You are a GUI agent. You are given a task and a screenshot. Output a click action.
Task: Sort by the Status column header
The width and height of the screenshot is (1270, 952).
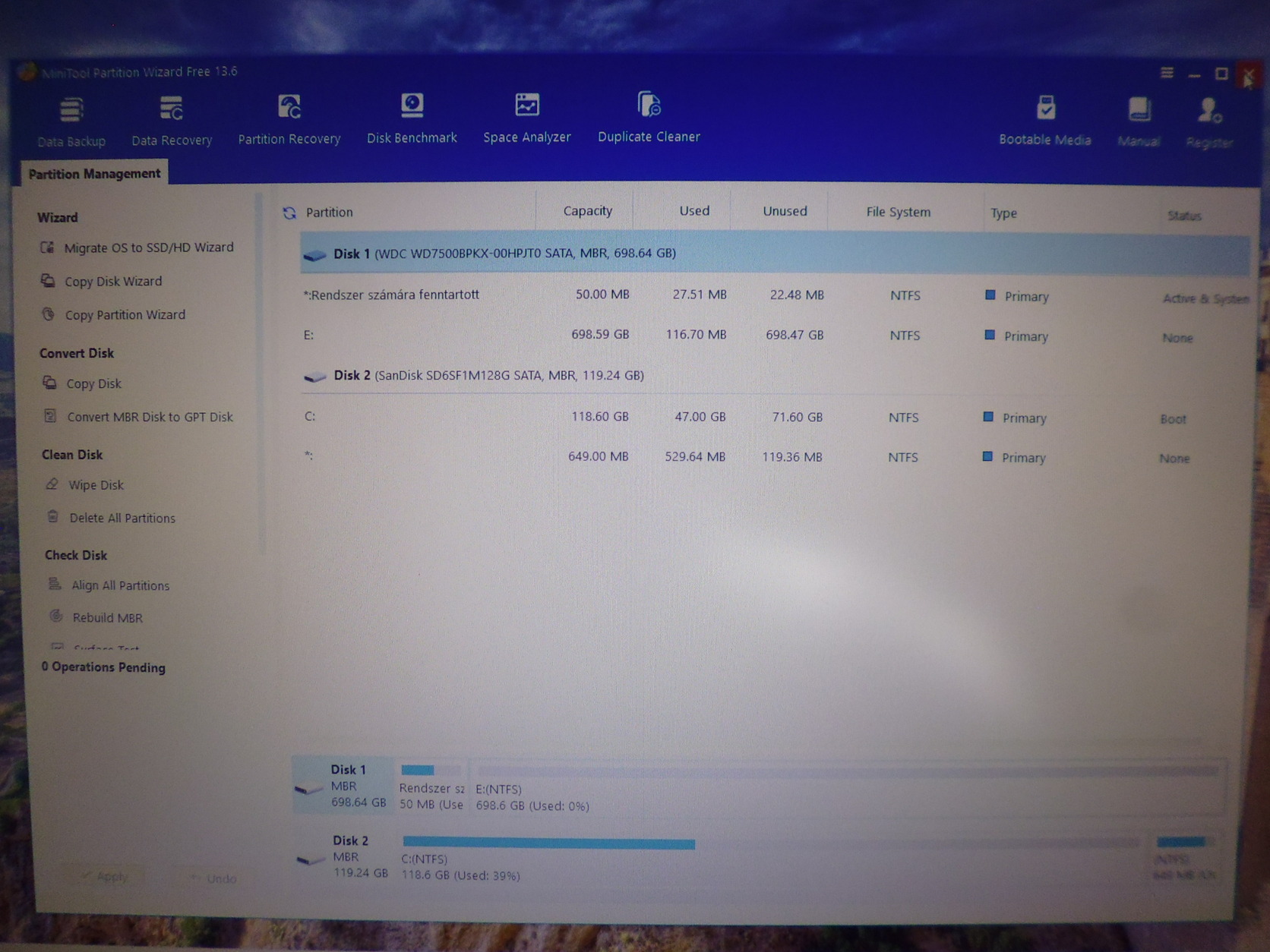1184,216
